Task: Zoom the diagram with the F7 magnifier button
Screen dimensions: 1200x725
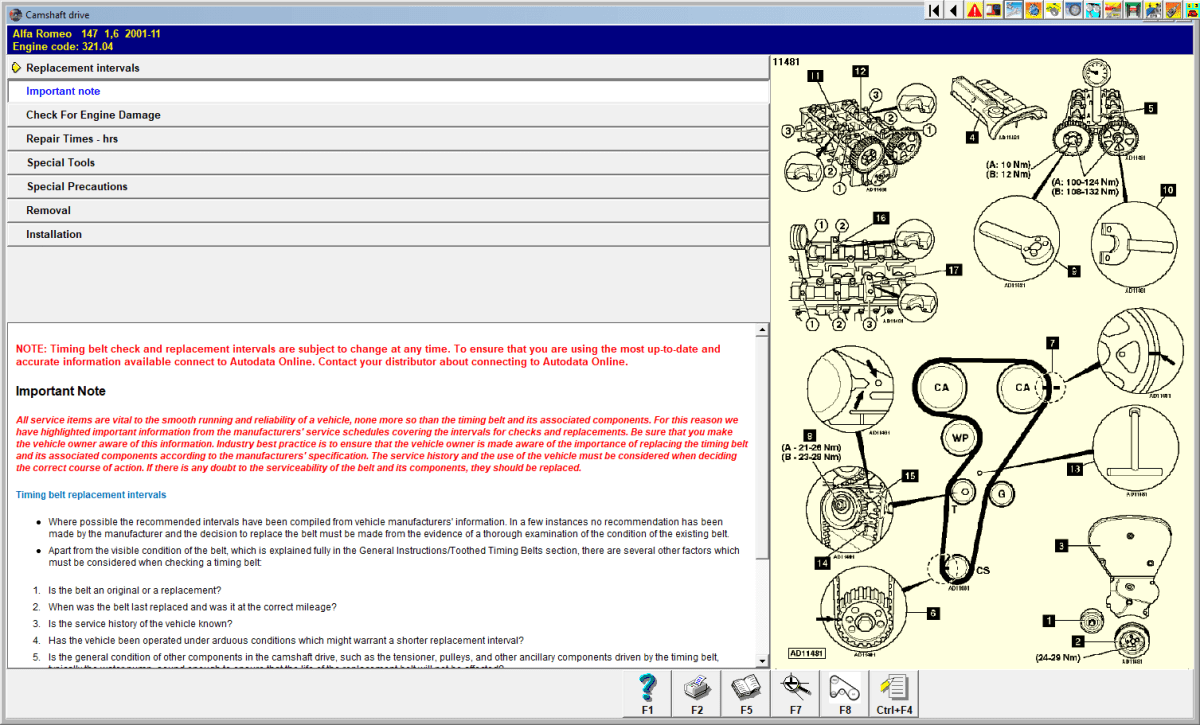Action: tap(796, 694)
